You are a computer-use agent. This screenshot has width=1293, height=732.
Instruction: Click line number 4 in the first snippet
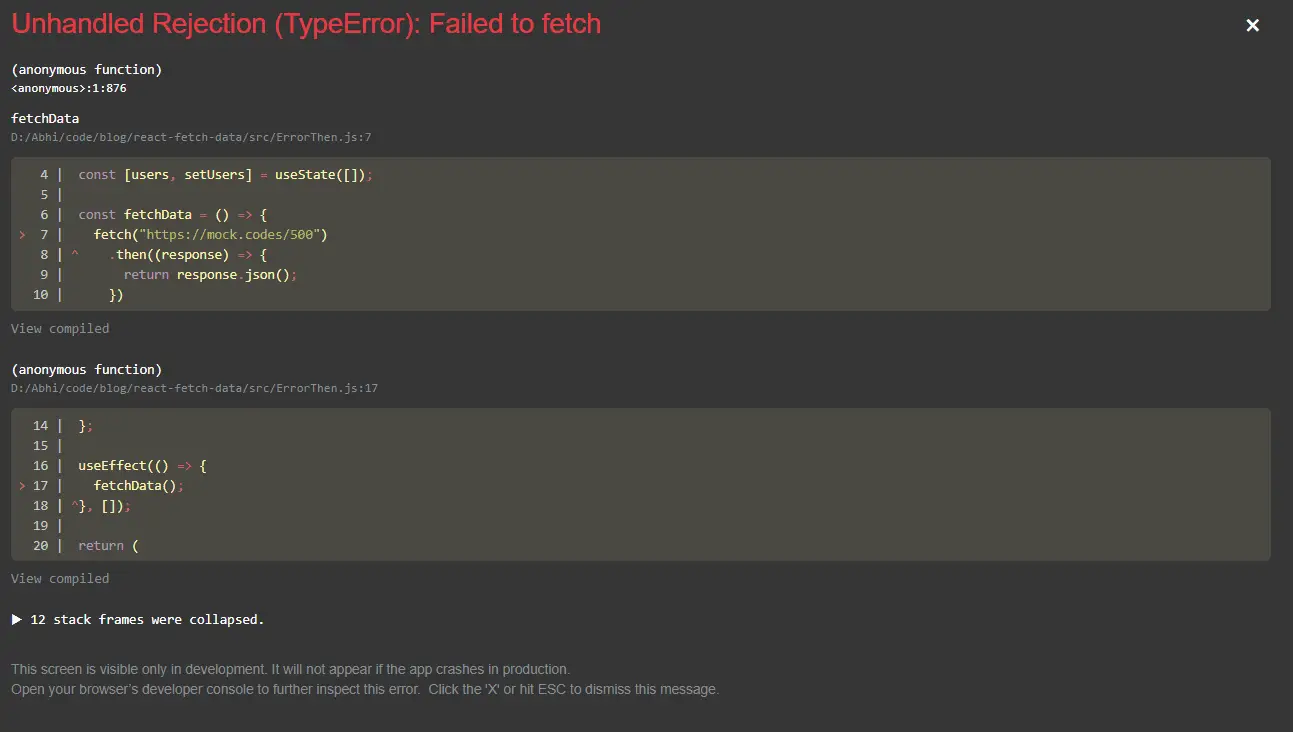point(43,174)
